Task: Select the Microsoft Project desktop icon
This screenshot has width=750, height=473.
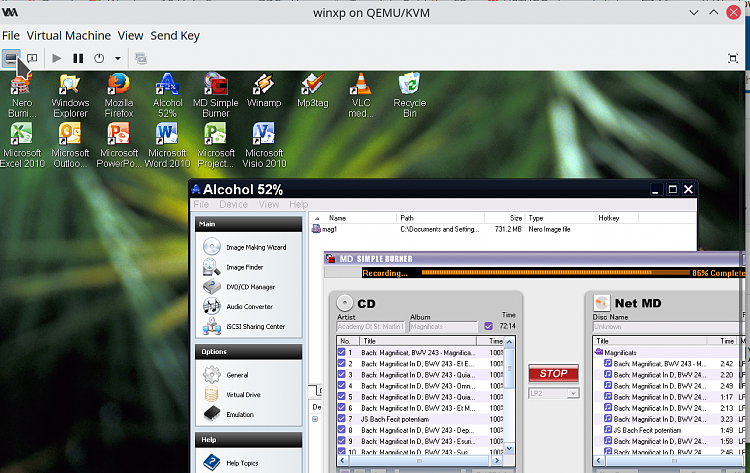Action: [216, 145]
